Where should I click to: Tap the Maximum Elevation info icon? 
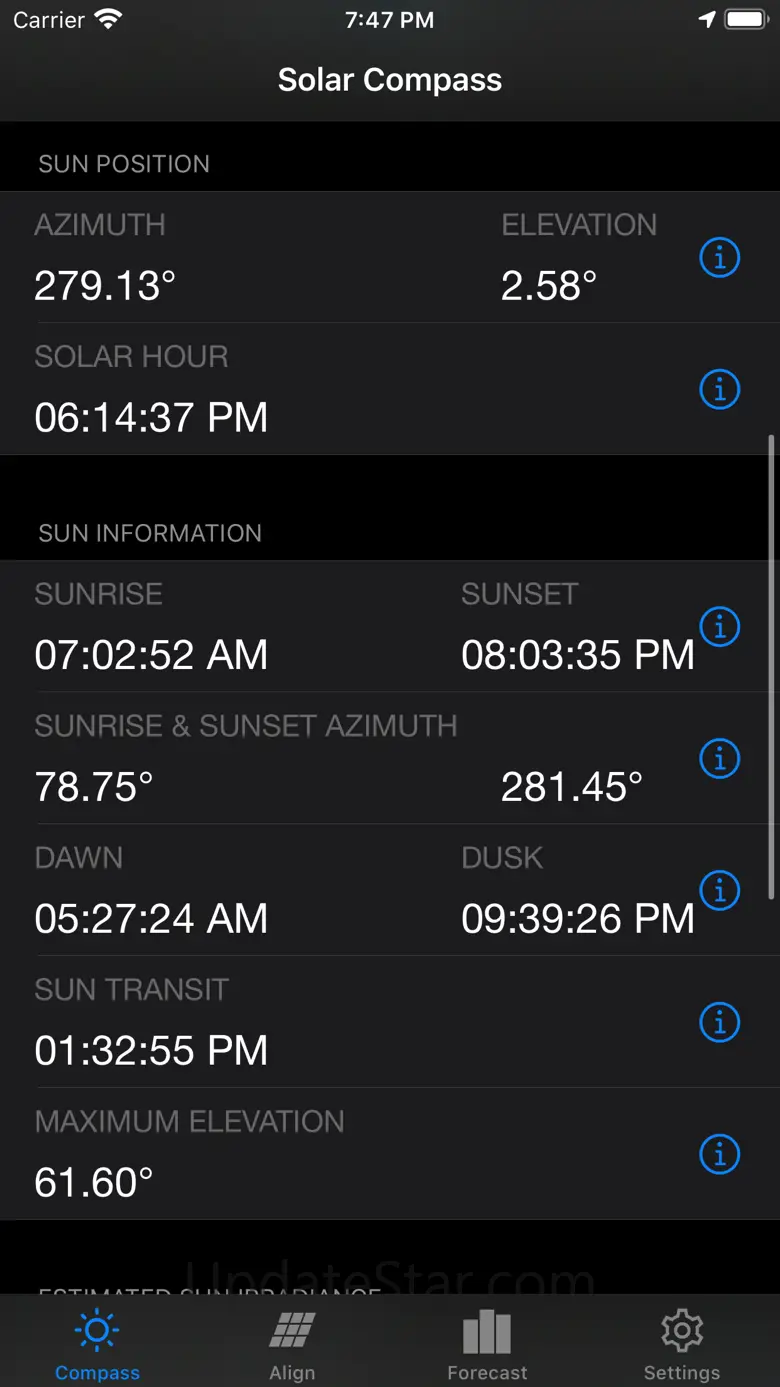pyautogui.click(x=719, y=1155)
